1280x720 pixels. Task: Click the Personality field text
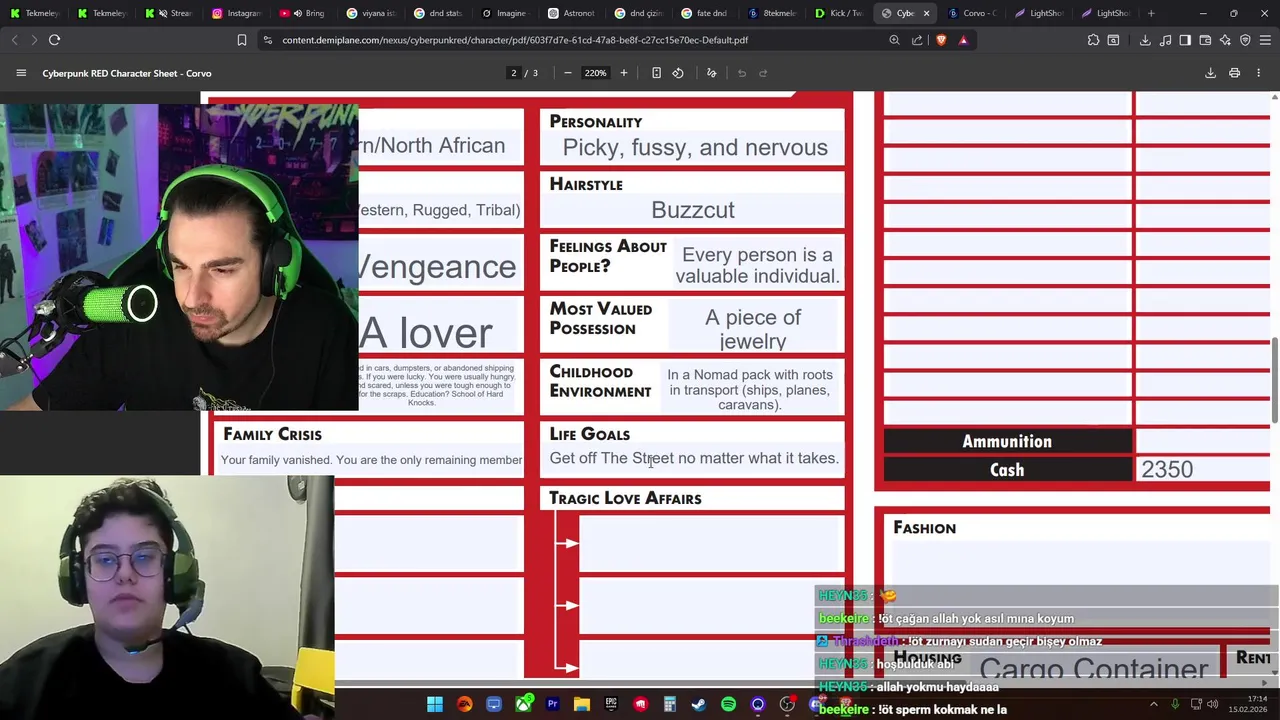(x=695, y=147)
